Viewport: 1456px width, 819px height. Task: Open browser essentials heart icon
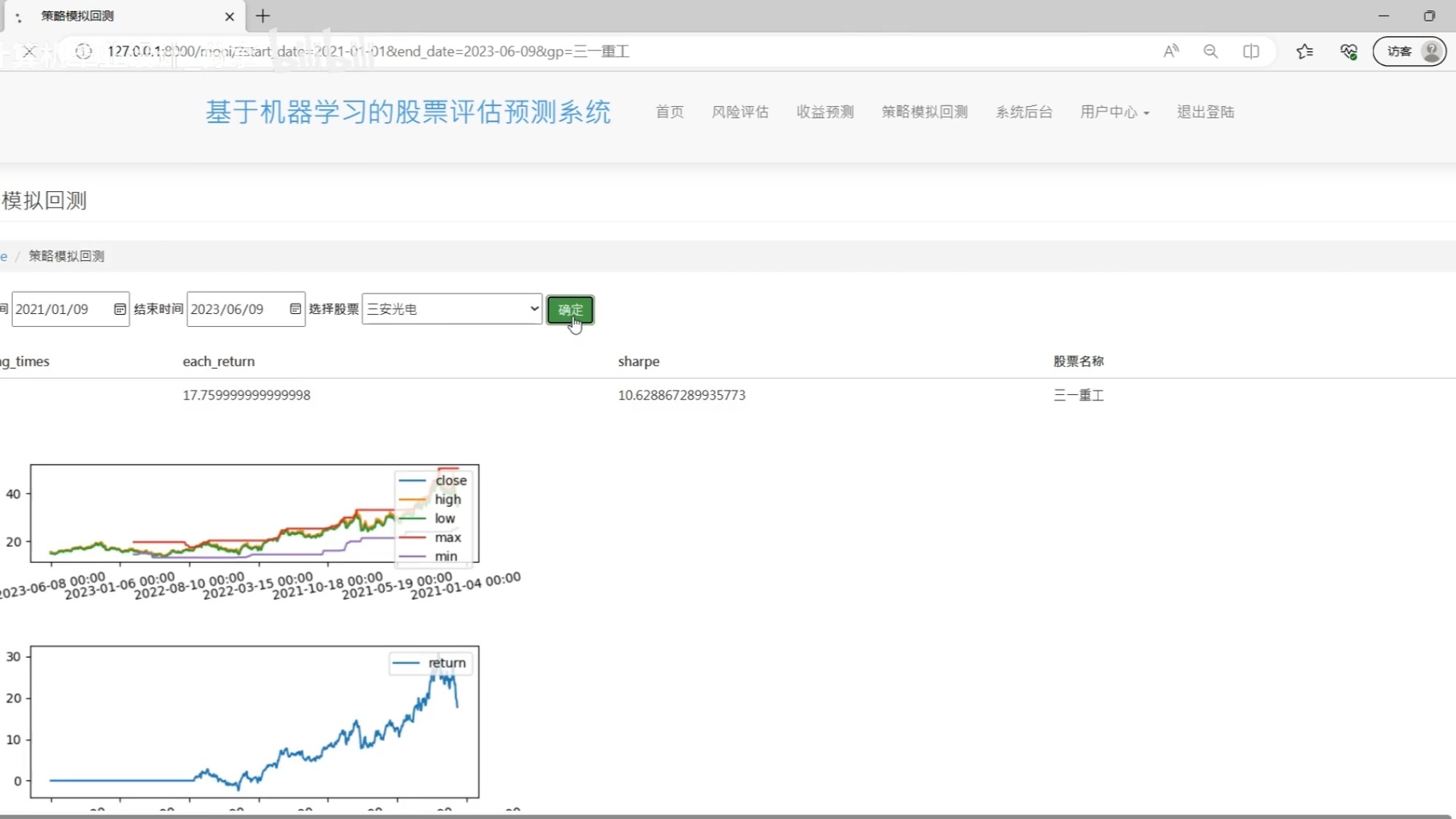1348,51
